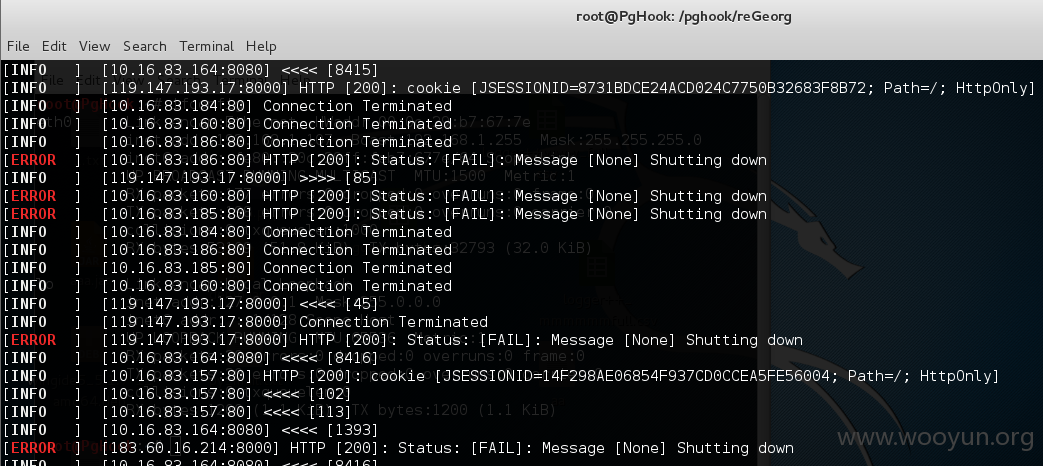Image resolution: width=1043 pixels, height=466 pixels.
Task: Click the 119.147.193.17:8000 <<<< [45] line
Action: pos(190,304)
